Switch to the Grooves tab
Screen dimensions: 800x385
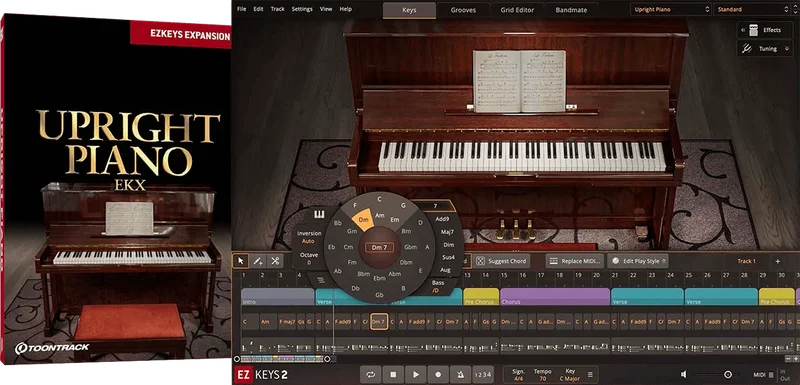pyautogui.click(x=463, y=10)
